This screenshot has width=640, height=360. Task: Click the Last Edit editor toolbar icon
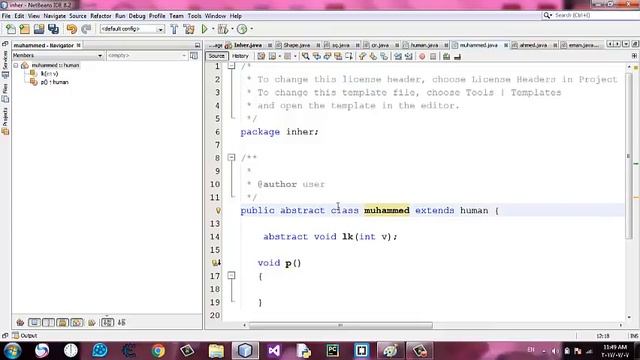click(261, 56)
